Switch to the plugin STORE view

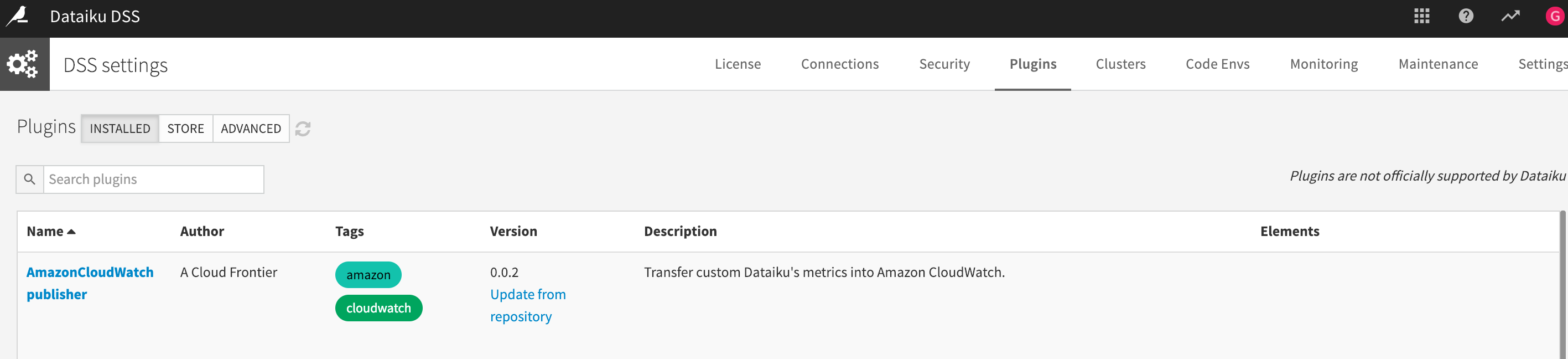point(186,129)
